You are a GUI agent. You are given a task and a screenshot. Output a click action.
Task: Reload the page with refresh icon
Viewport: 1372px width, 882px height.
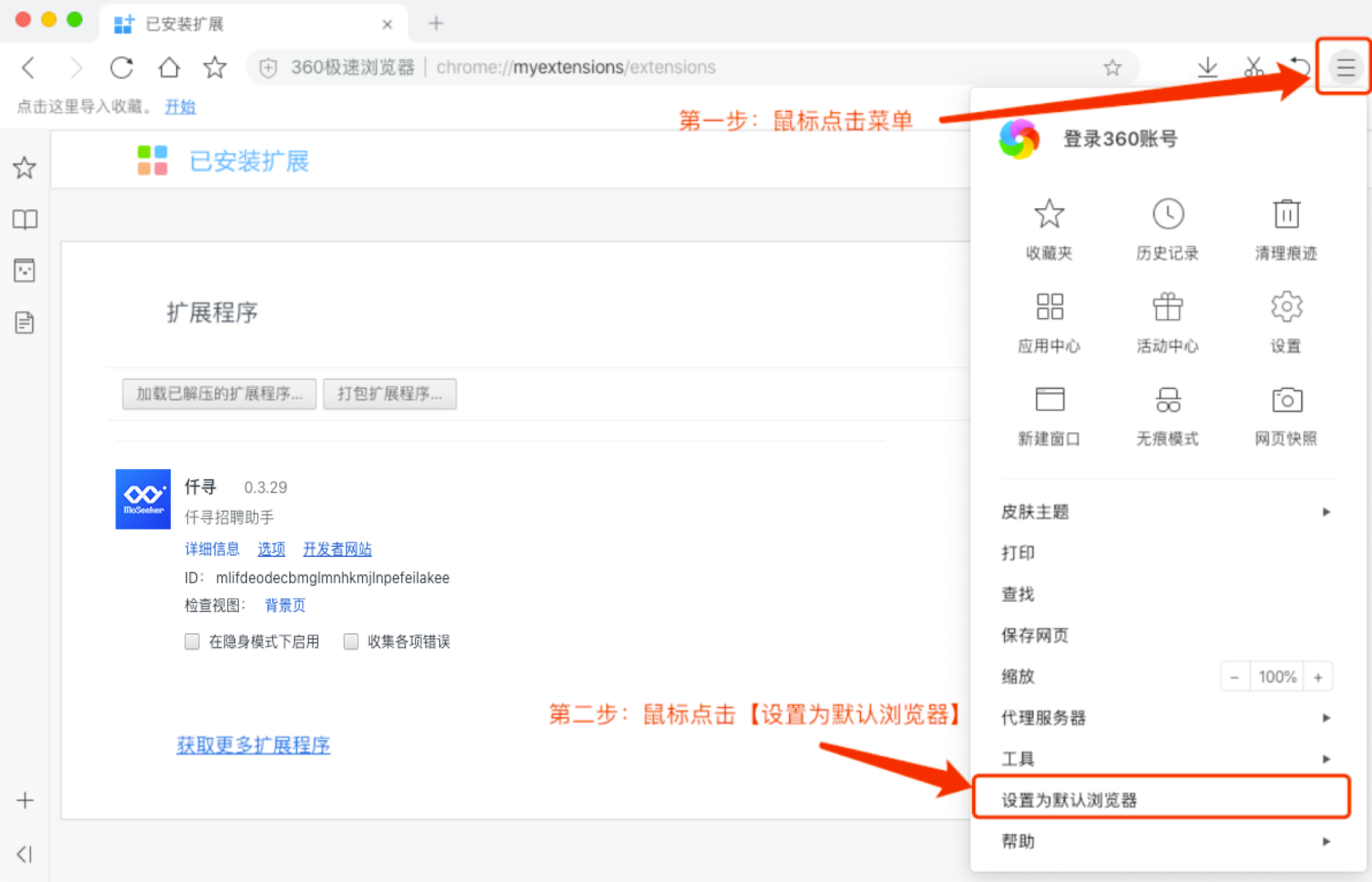(121, 67)
